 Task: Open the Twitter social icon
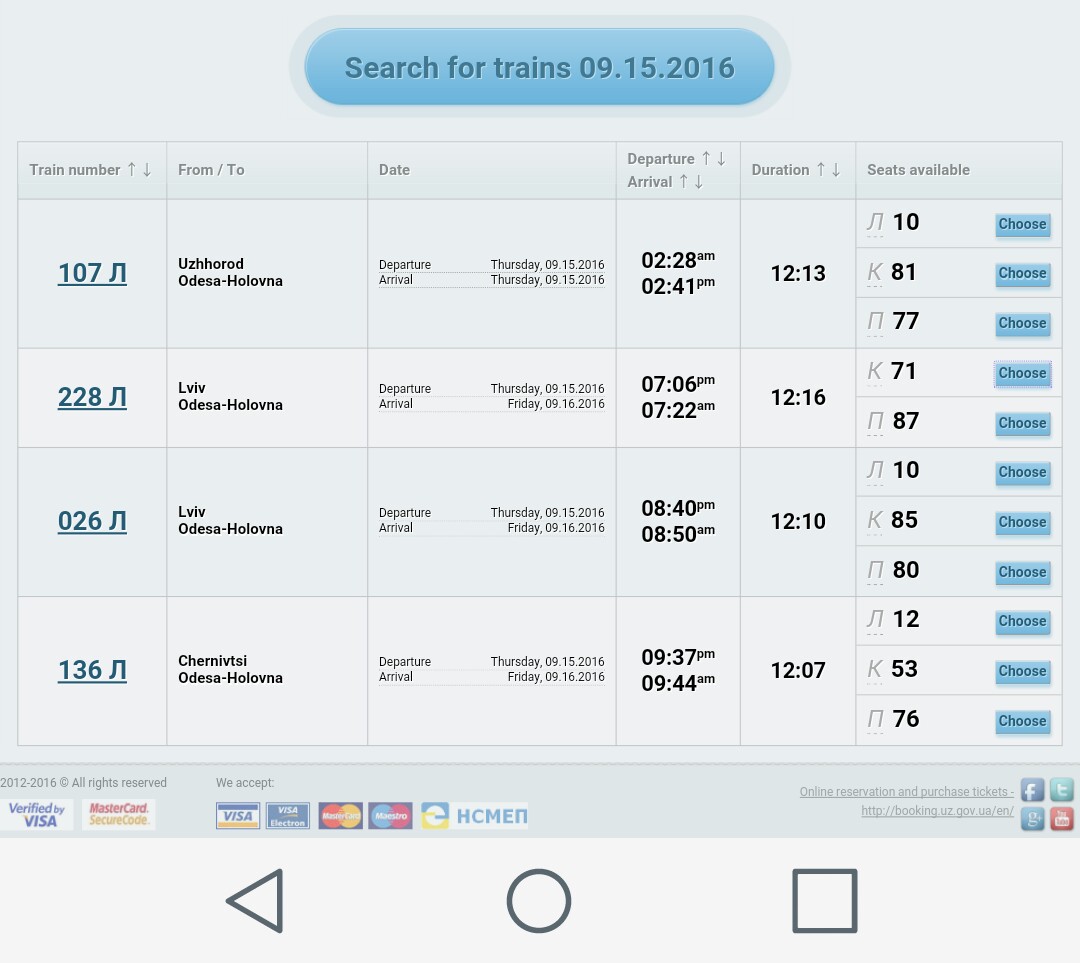click(1061, 789)
